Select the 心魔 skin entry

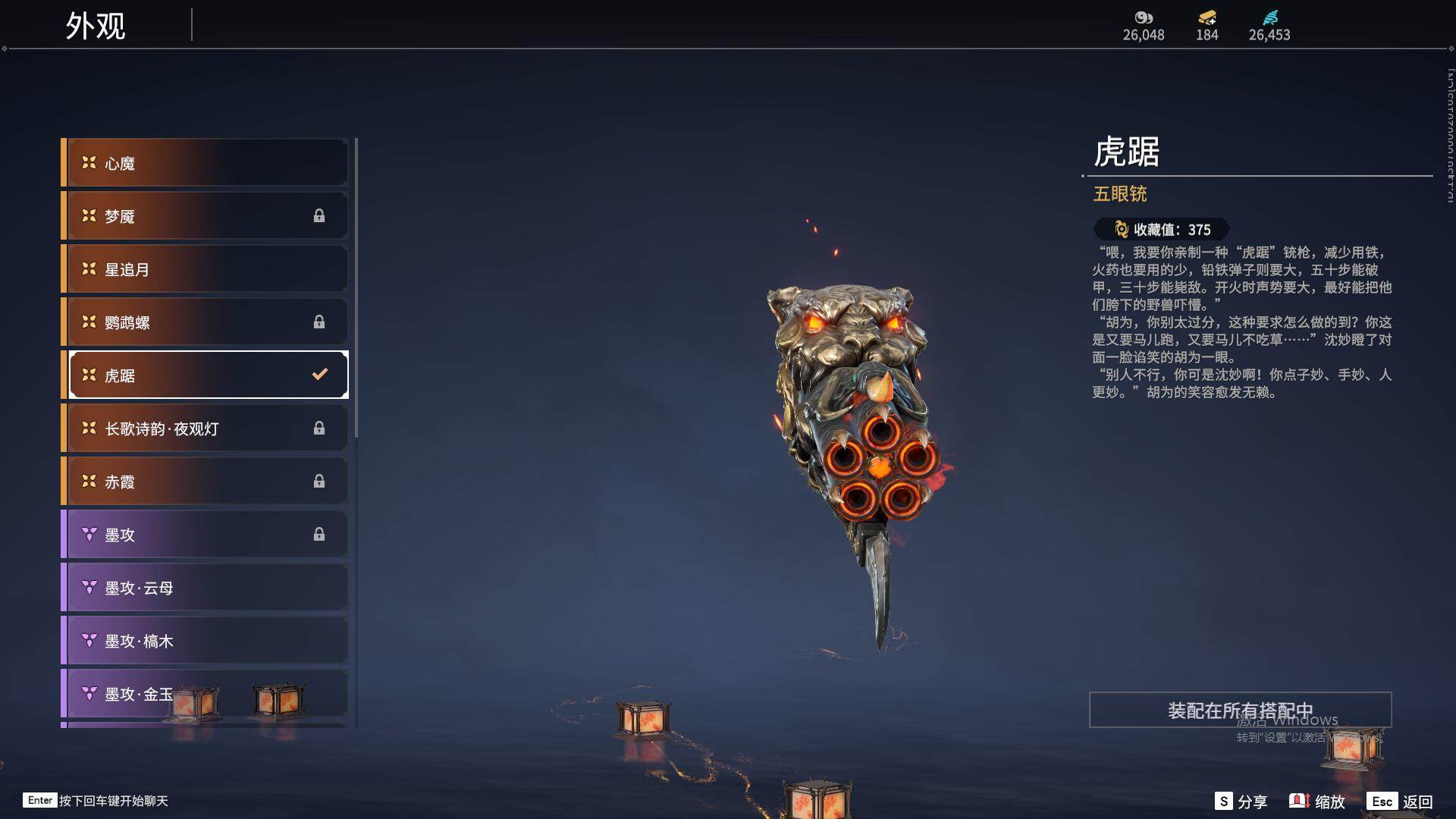[205, 162]
